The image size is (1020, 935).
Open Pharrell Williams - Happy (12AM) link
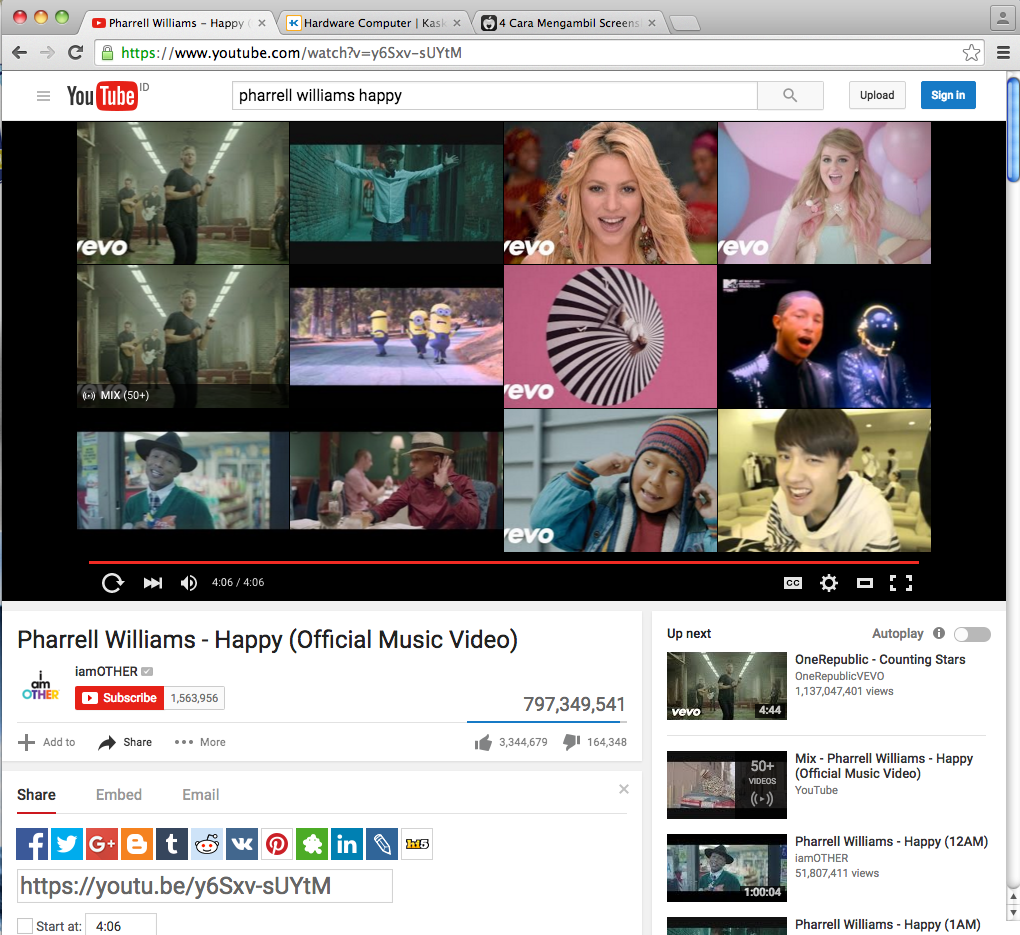pyautogui.click(x=891, y=842)
